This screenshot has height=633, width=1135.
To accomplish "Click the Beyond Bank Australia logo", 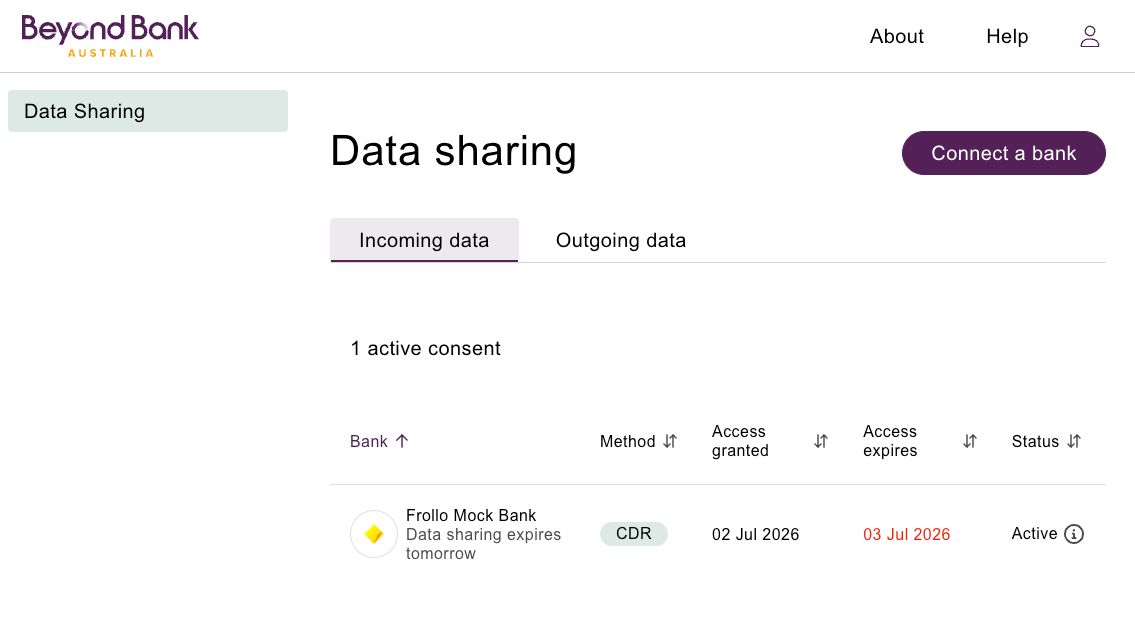I will click(110, 36).
